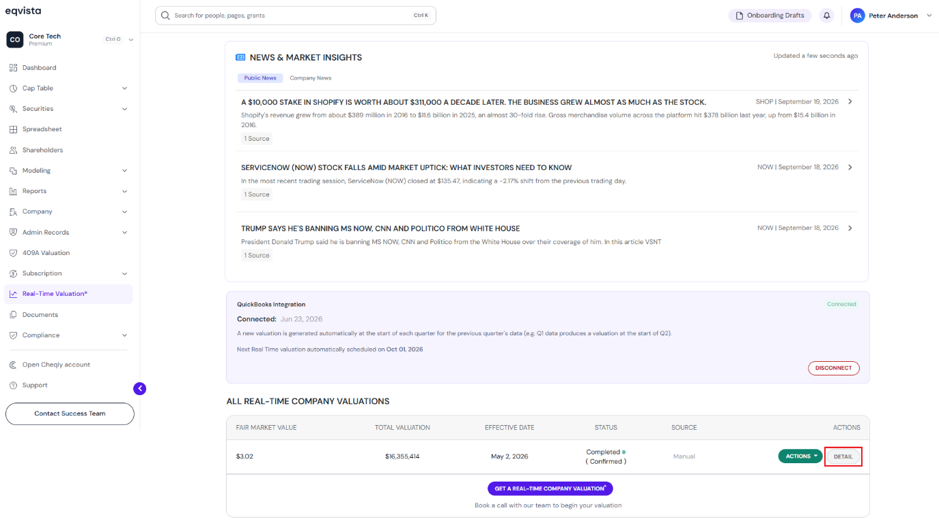Screen dimensions: 939x521
Task: Open Onboarding Drafts
Action: click(x=770, y=16)
